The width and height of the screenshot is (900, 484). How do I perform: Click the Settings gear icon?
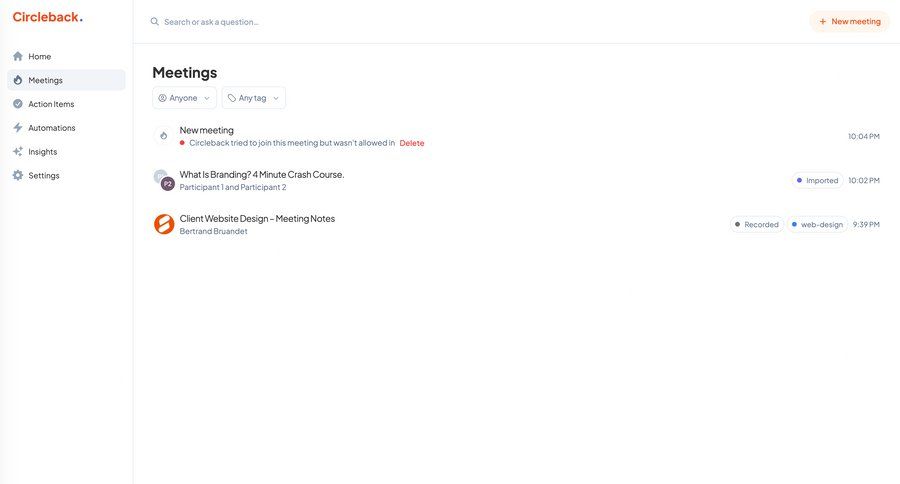[x=18, y=176]
